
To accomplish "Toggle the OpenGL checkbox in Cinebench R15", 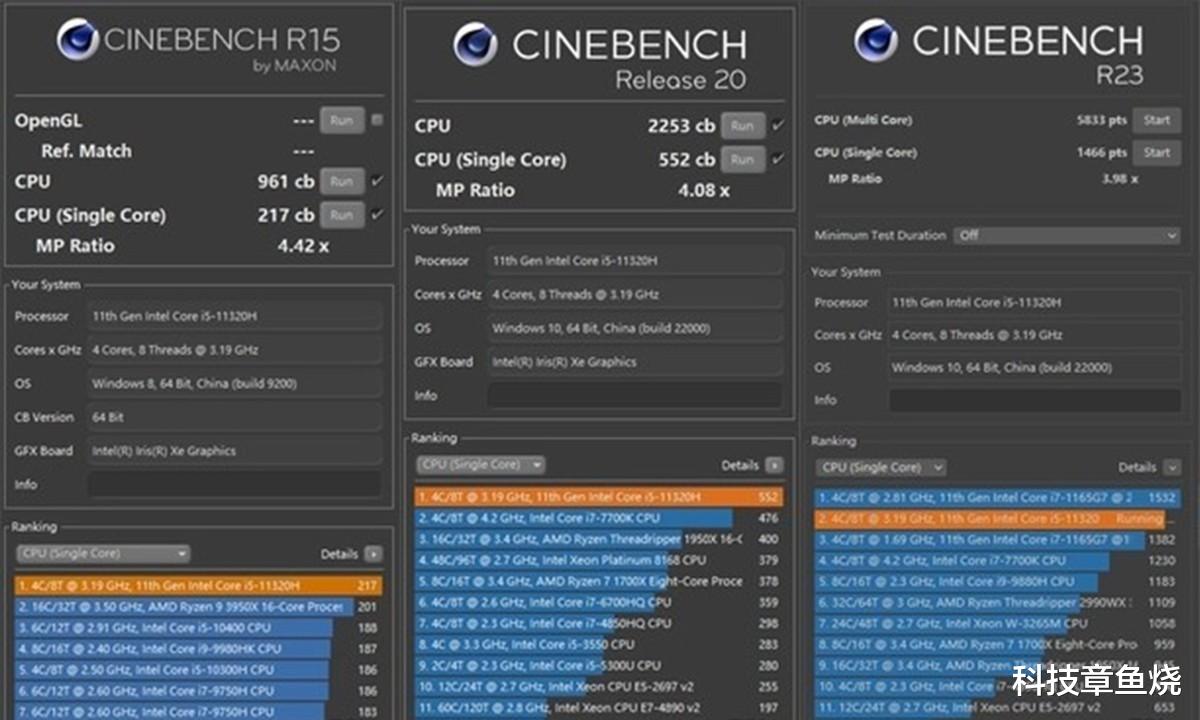I will [377, 120].
